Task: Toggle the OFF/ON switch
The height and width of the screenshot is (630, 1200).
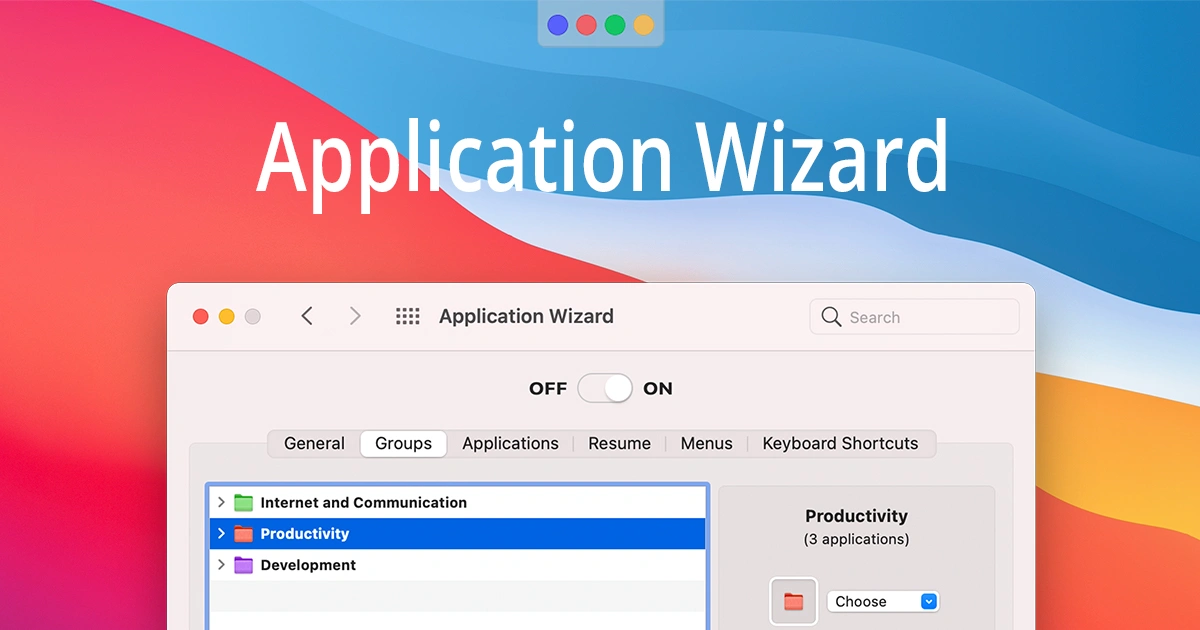Action: pos(606,388)
